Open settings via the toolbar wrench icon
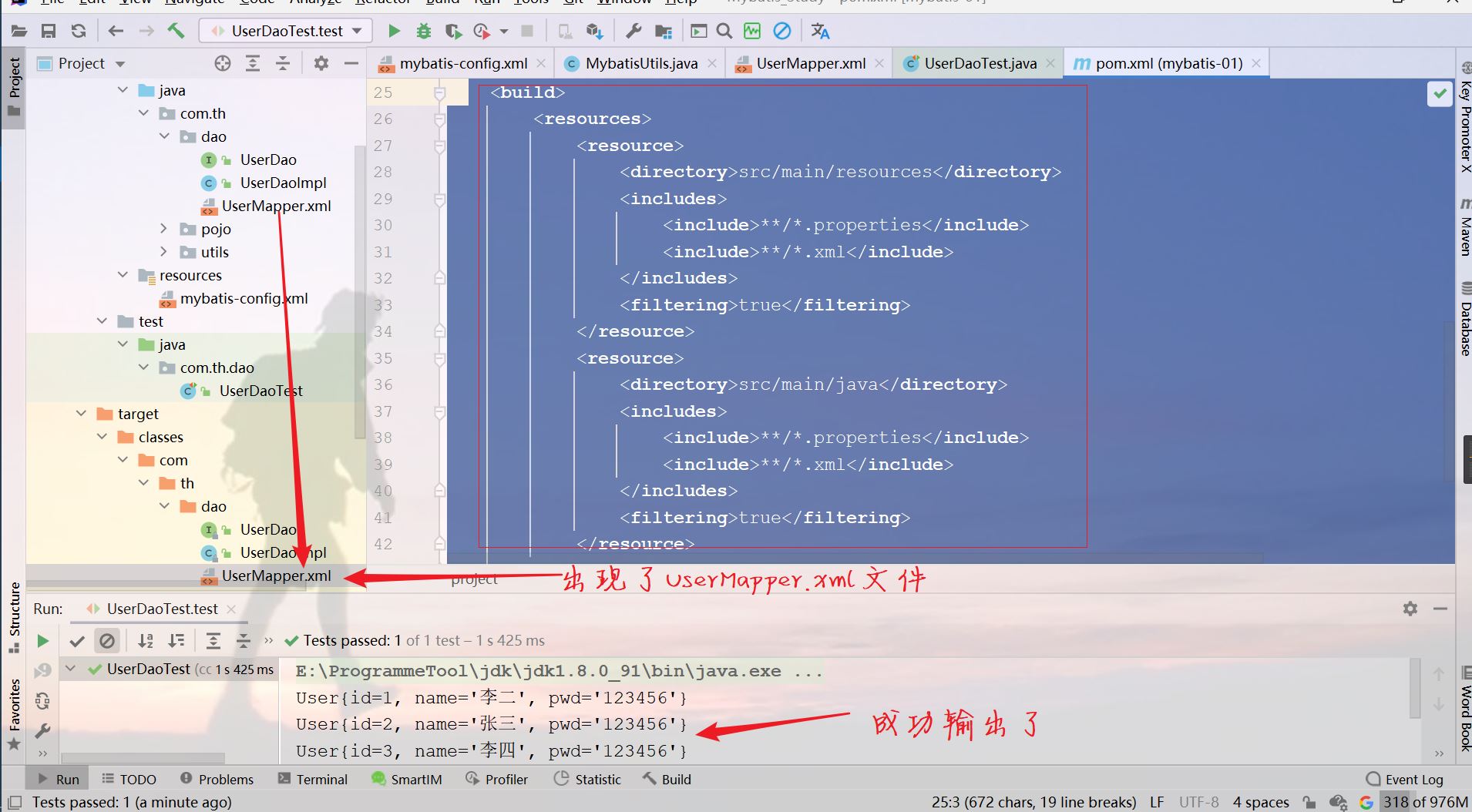 pyautogui.click(x=633, y=31)
